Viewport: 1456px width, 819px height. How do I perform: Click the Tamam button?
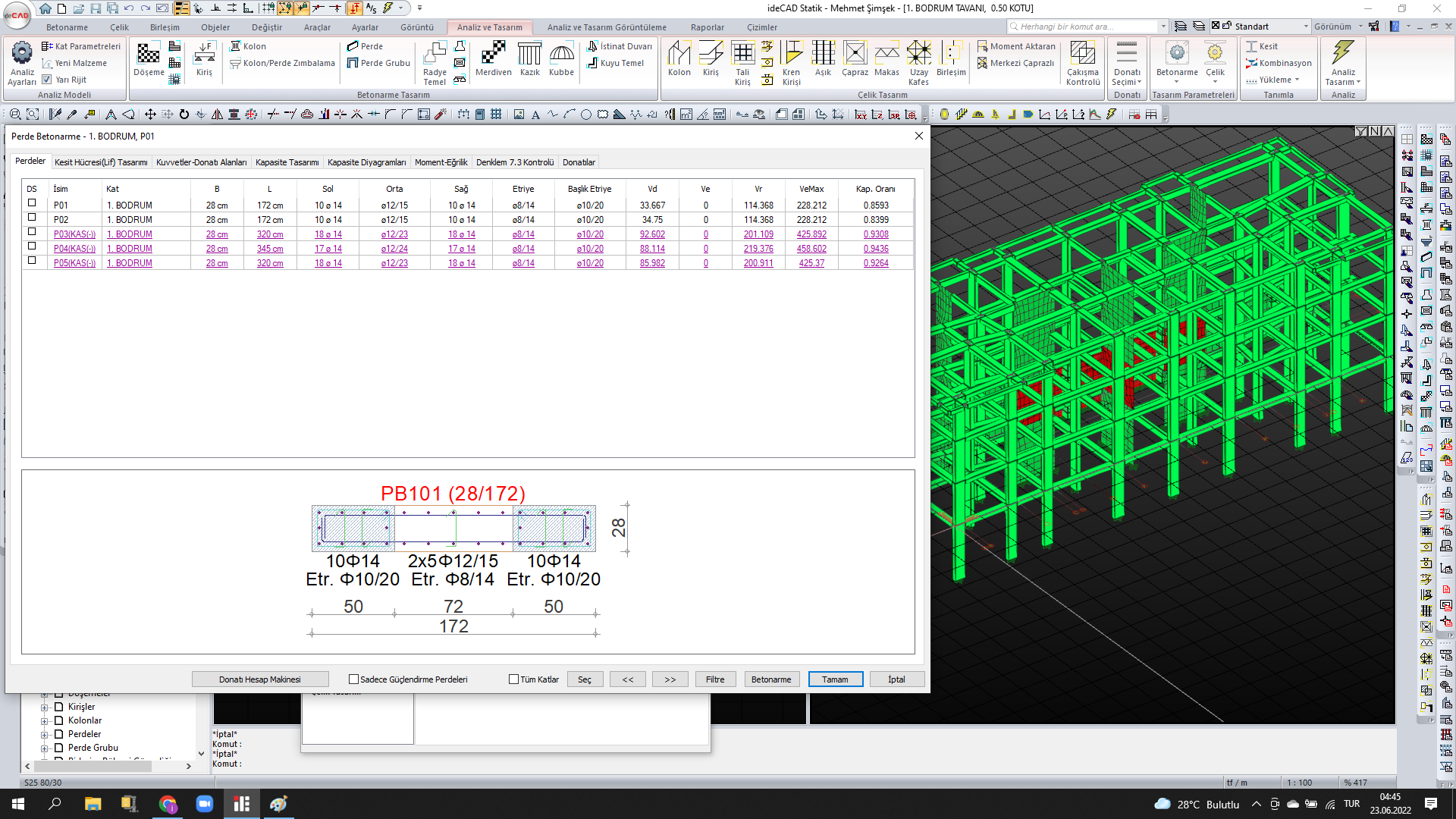tap(835, 679)
